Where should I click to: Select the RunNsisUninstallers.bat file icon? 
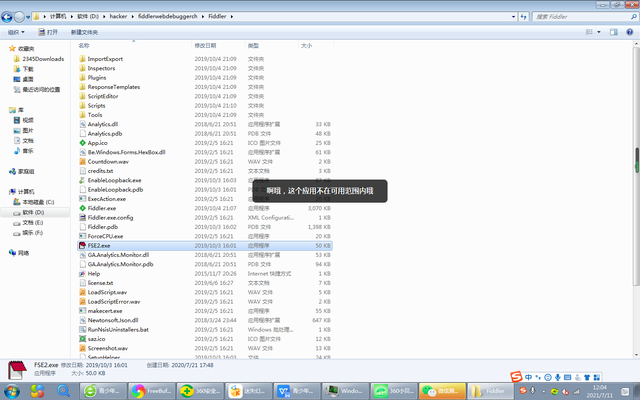(82, 329)
